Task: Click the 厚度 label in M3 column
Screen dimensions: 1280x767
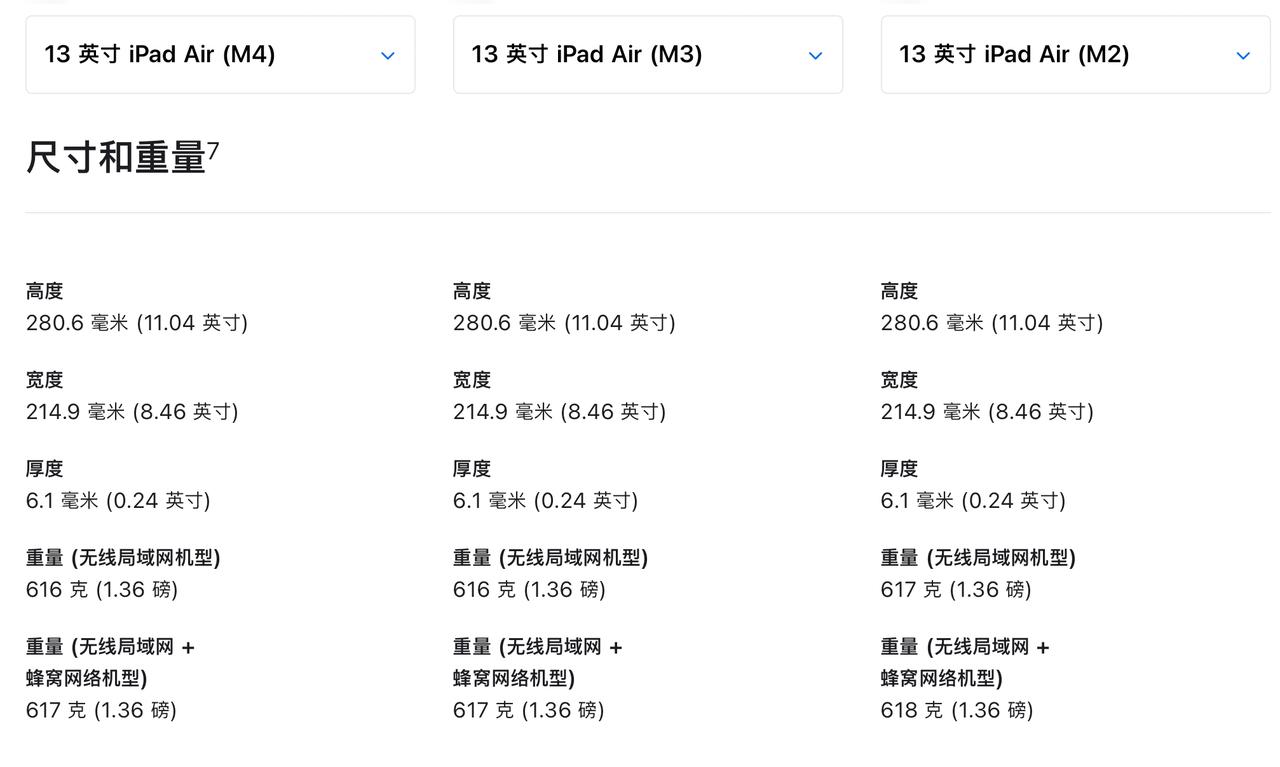Action: 472,469
